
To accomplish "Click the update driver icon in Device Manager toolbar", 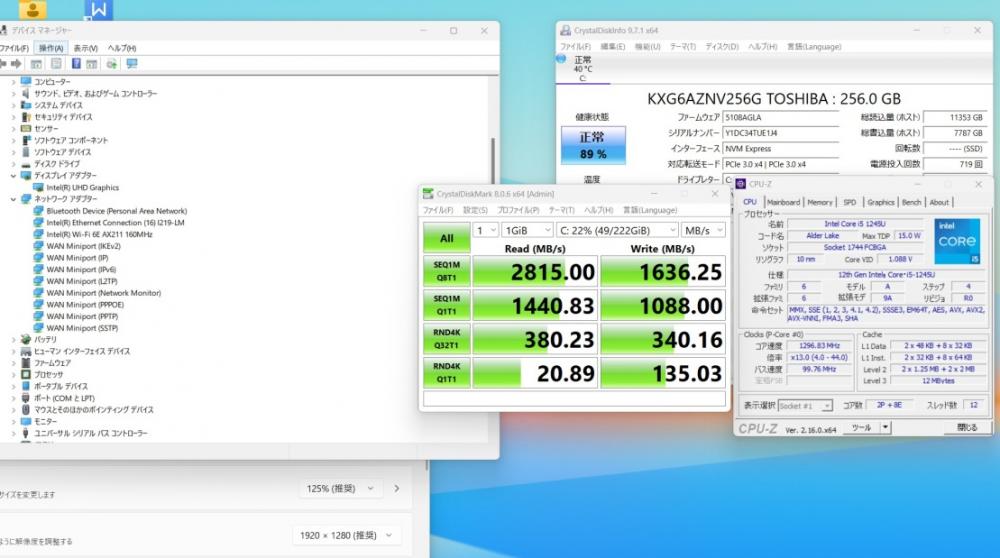I will [x=112, y=64].
